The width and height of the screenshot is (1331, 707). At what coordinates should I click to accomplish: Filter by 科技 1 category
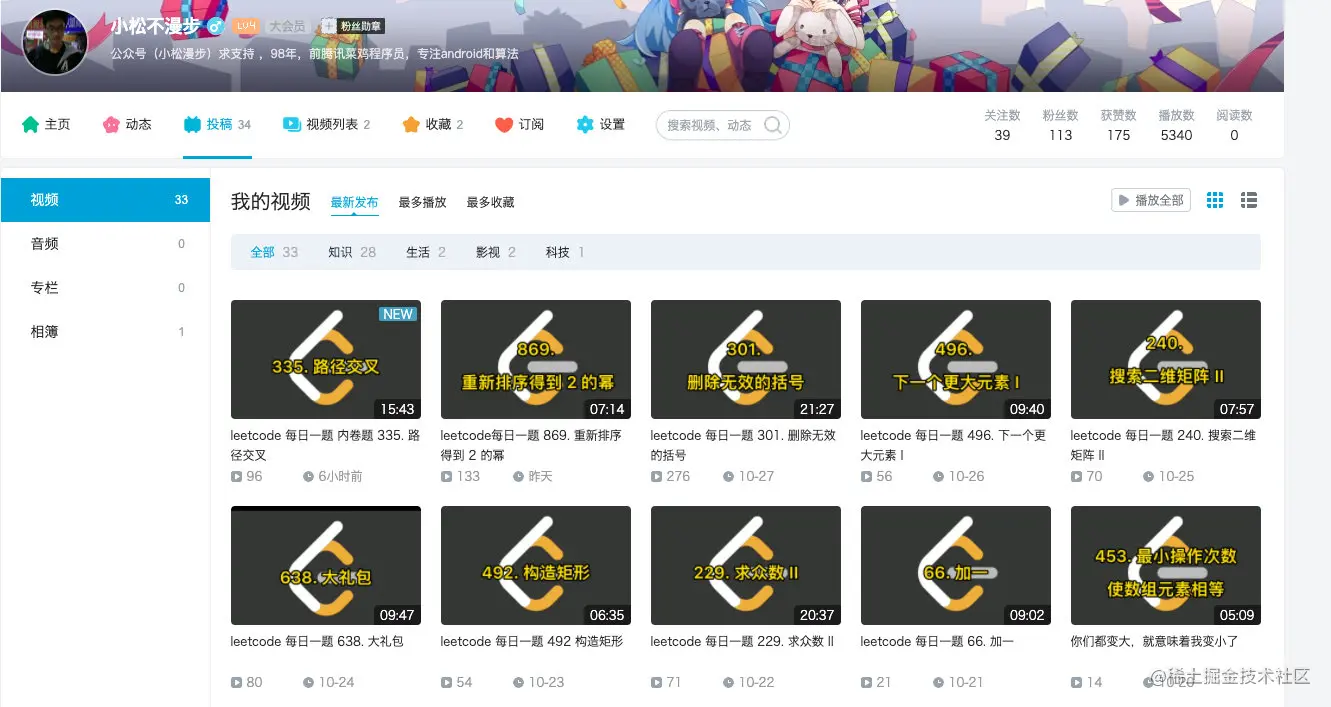tap(565, 252)
